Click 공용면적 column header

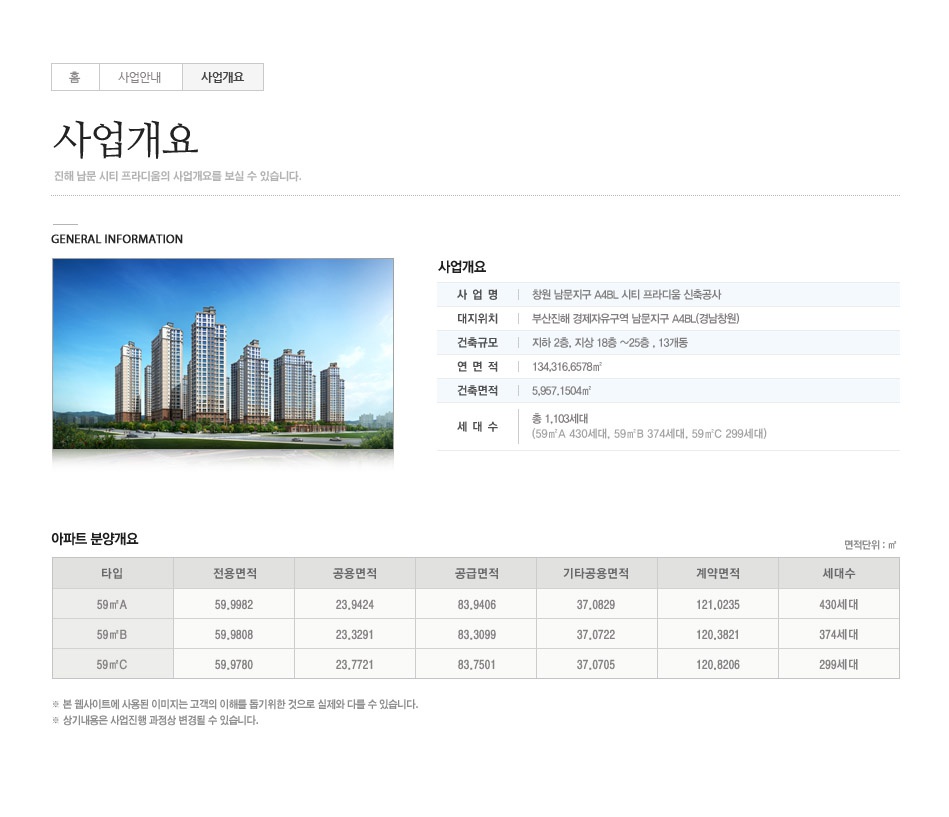355,573
